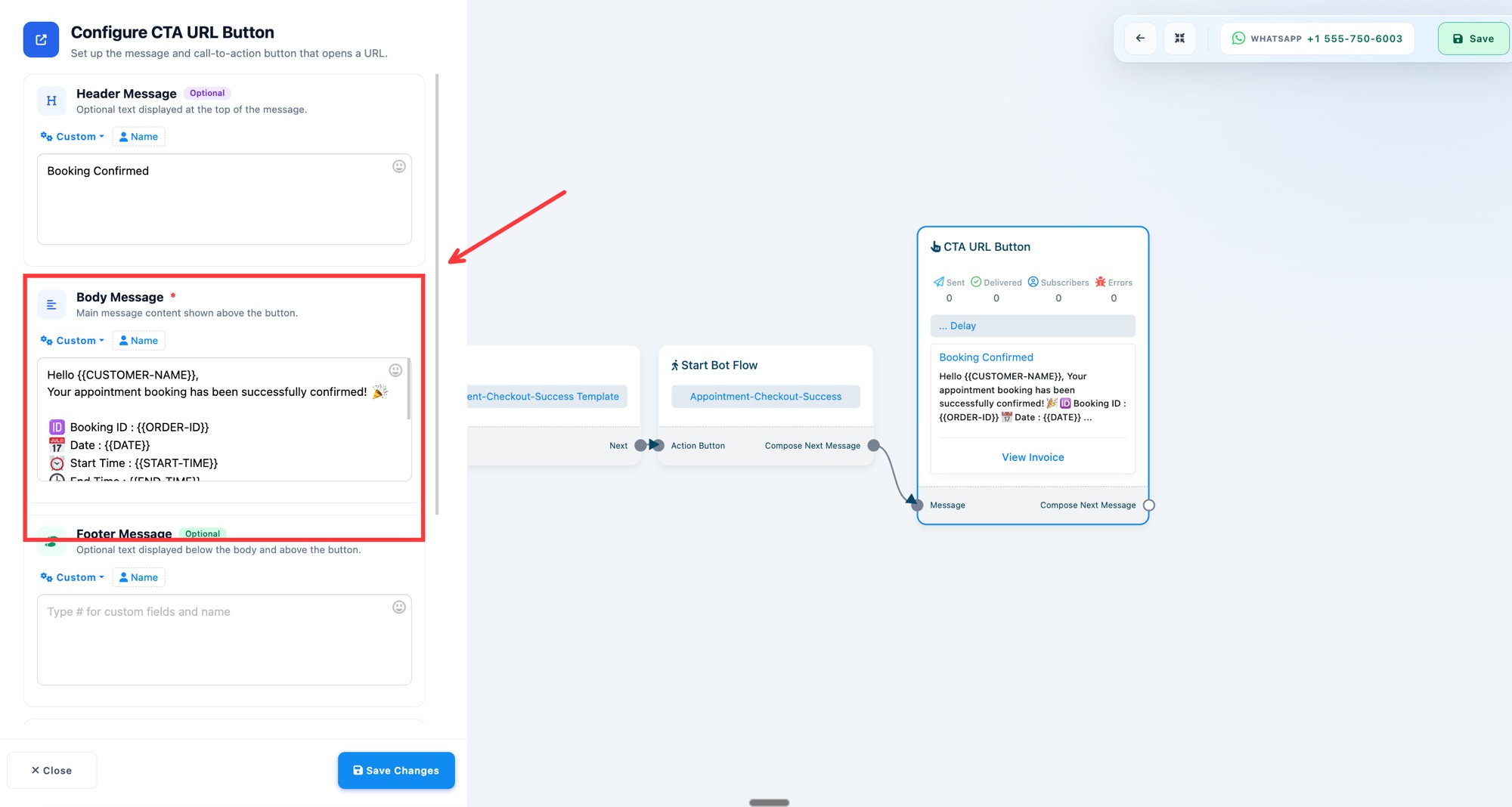
Task: Click the CTA URL Button hand pointer icon
Action: point(935,246)
